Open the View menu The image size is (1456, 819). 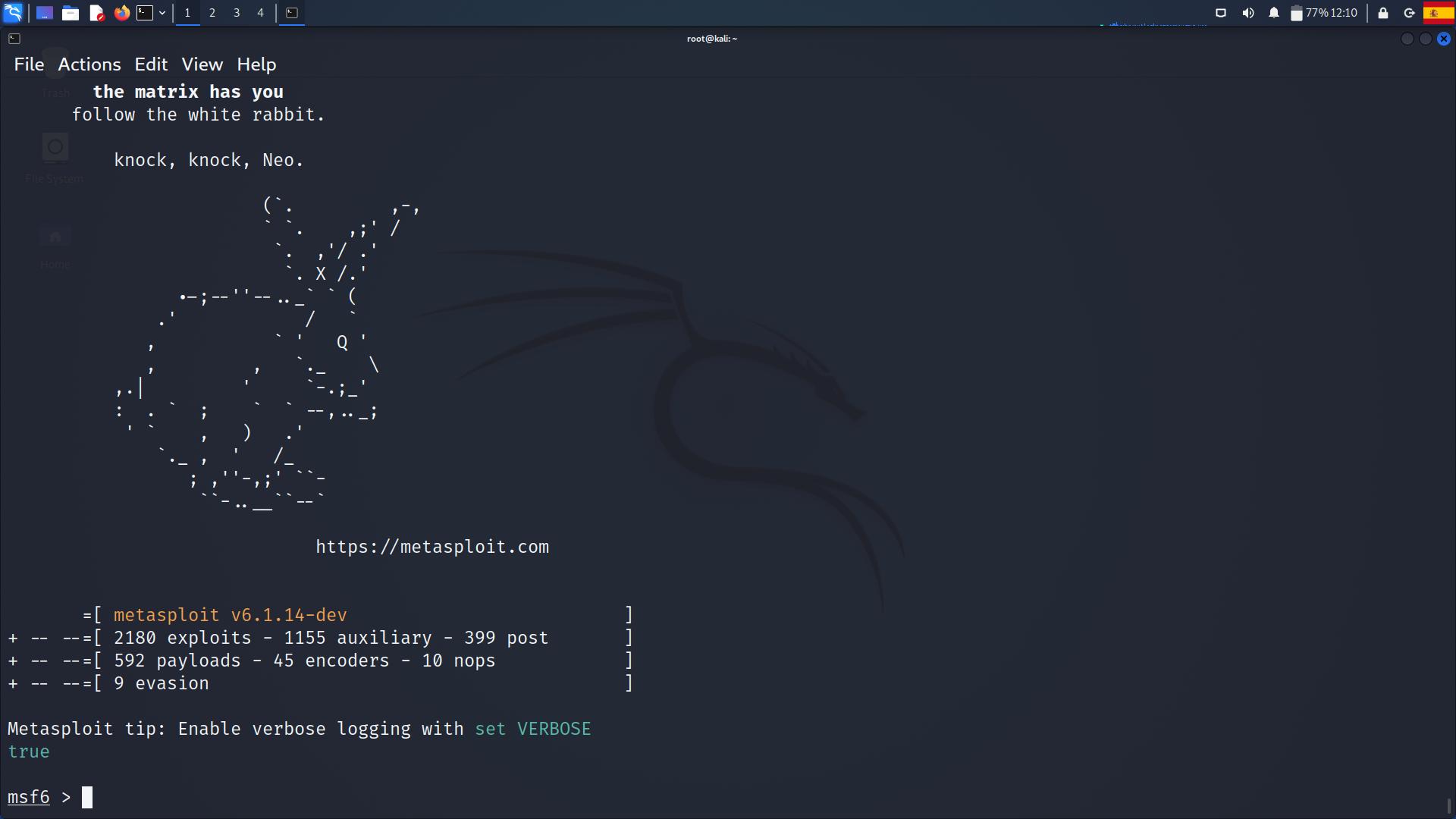click(x=202, y=64)
